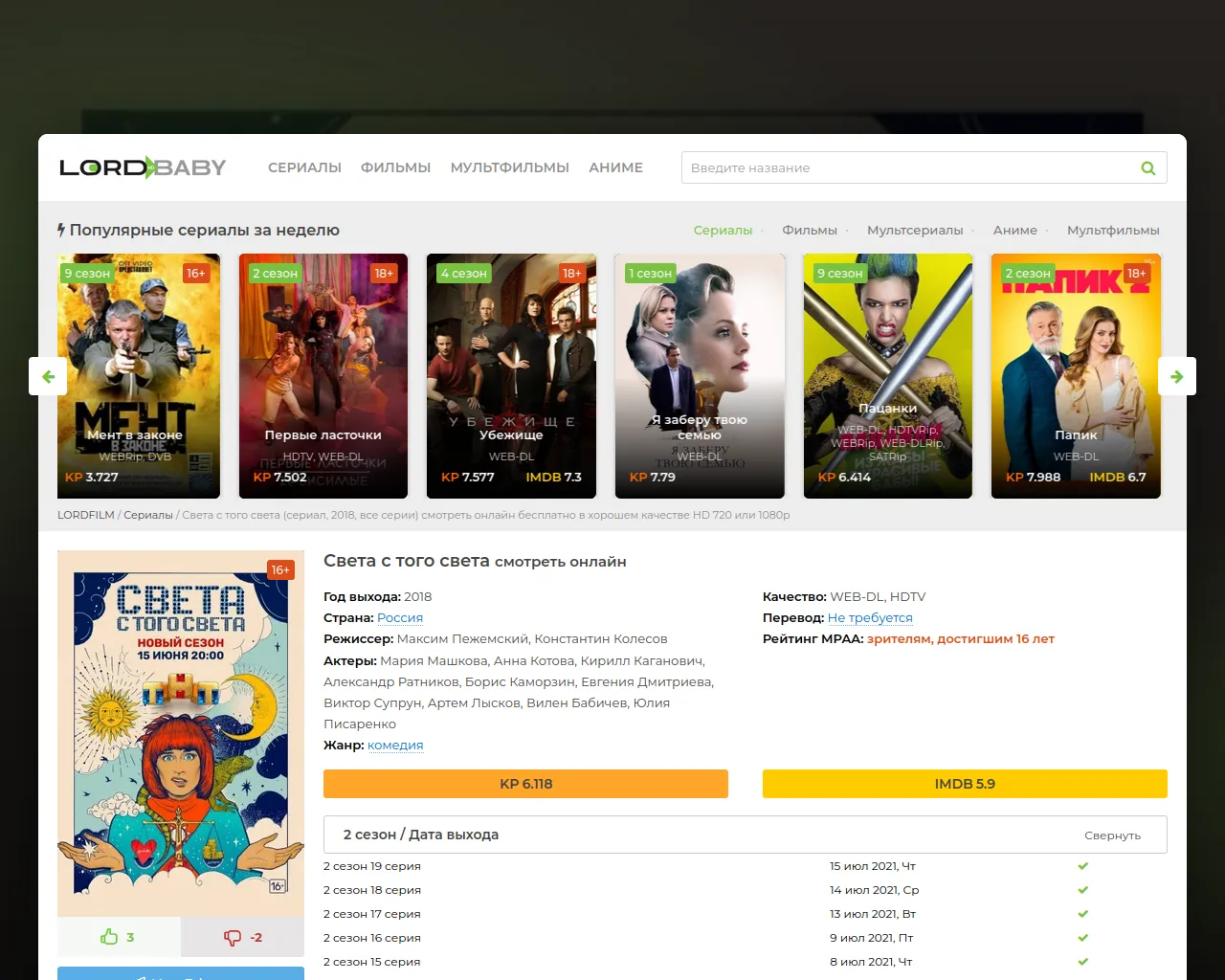This screenshot has height=980, width=1225.
Task: Select the комедия genre link
Action: pos(395,745)
